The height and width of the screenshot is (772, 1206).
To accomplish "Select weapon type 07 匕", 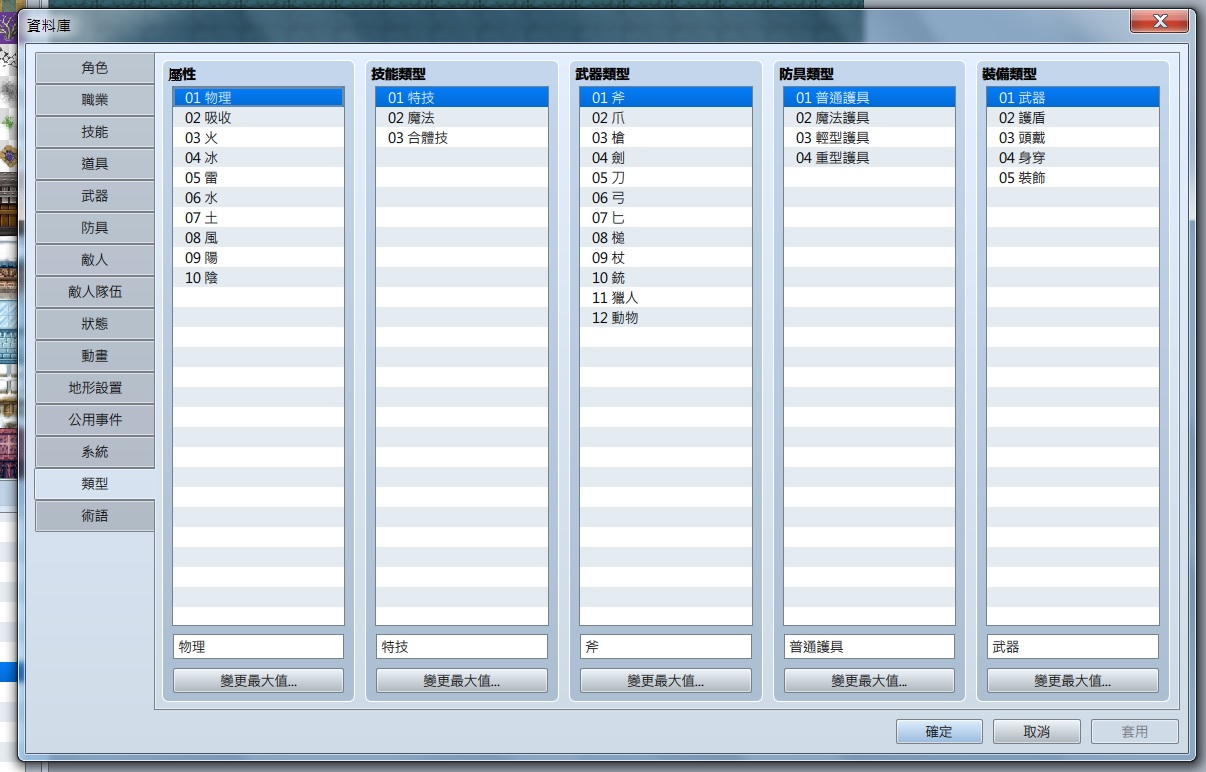I will pyautogui.click(x=666, y=218).
